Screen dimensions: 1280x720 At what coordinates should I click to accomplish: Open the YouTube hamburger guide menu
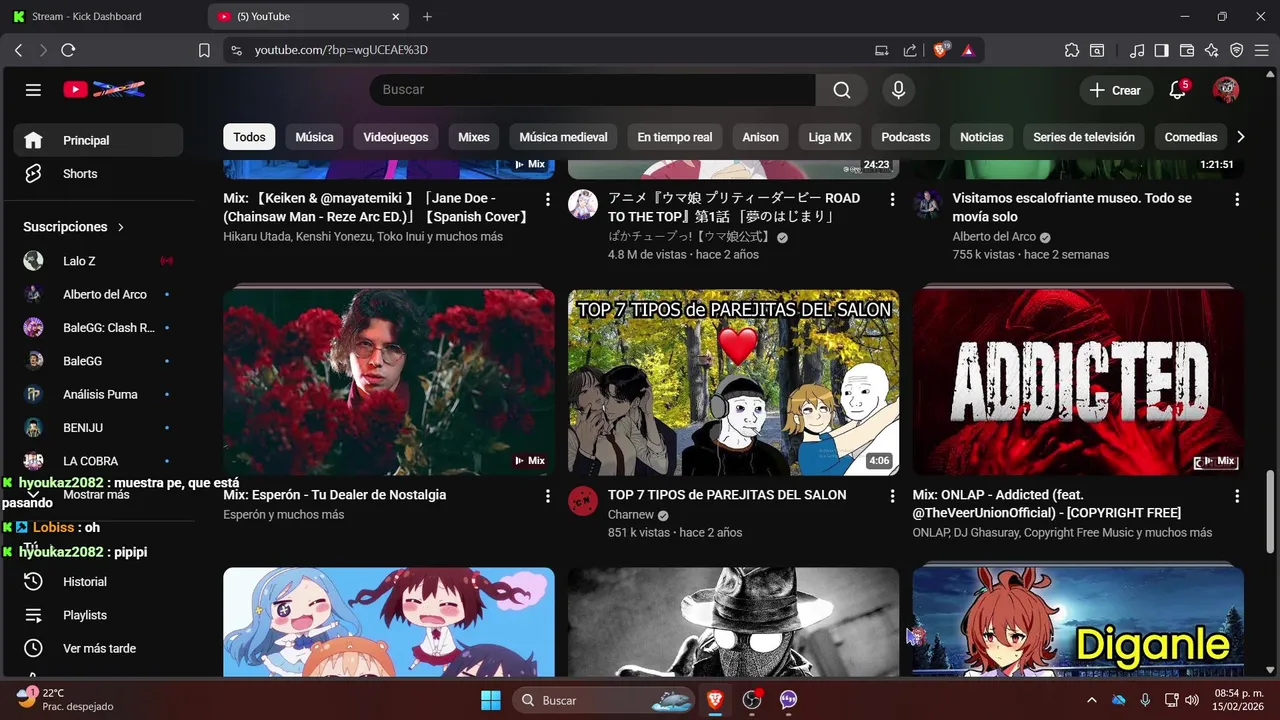pos(33,90)
